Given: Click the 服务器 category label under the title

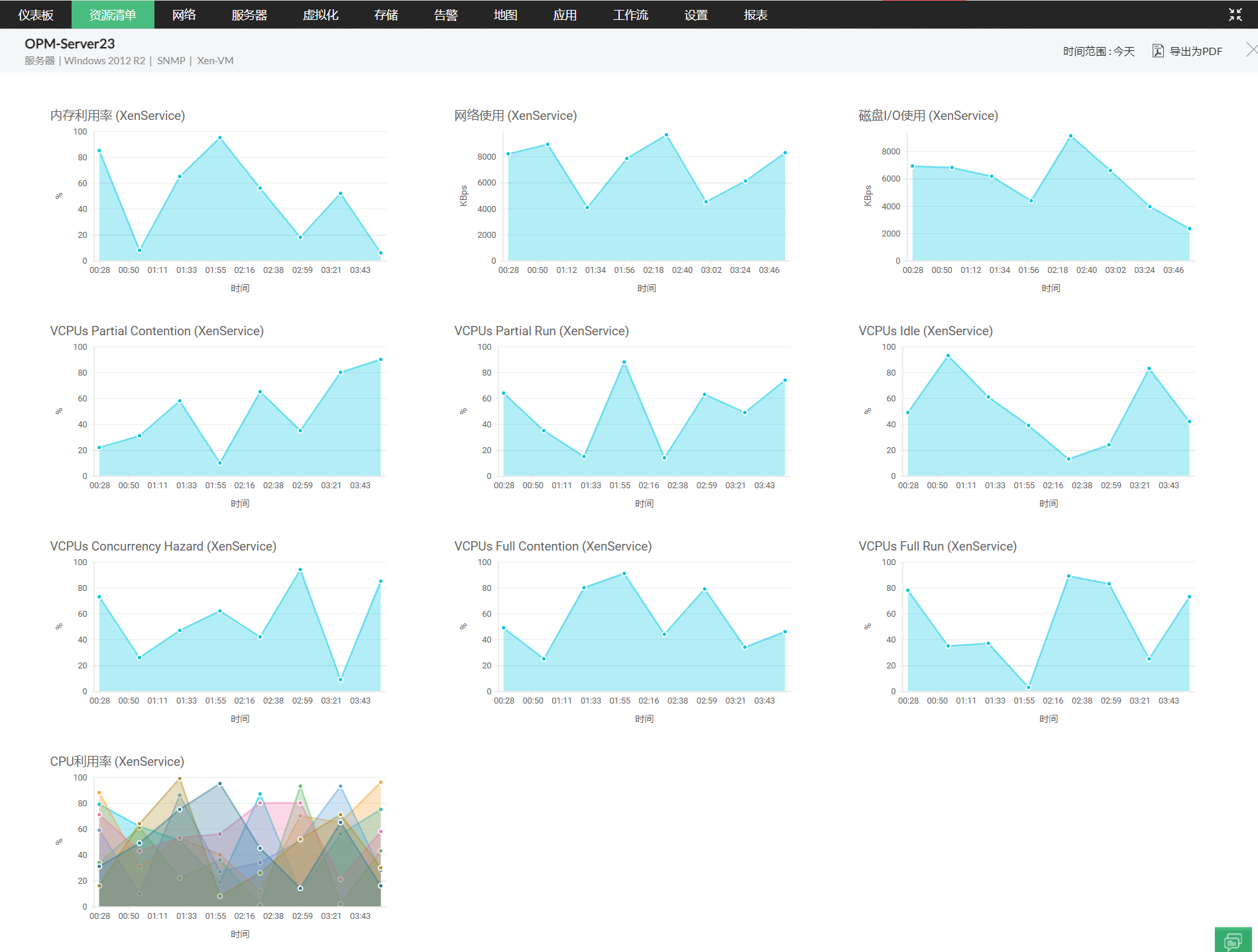Looking at the screenshot, I should 40,61.
